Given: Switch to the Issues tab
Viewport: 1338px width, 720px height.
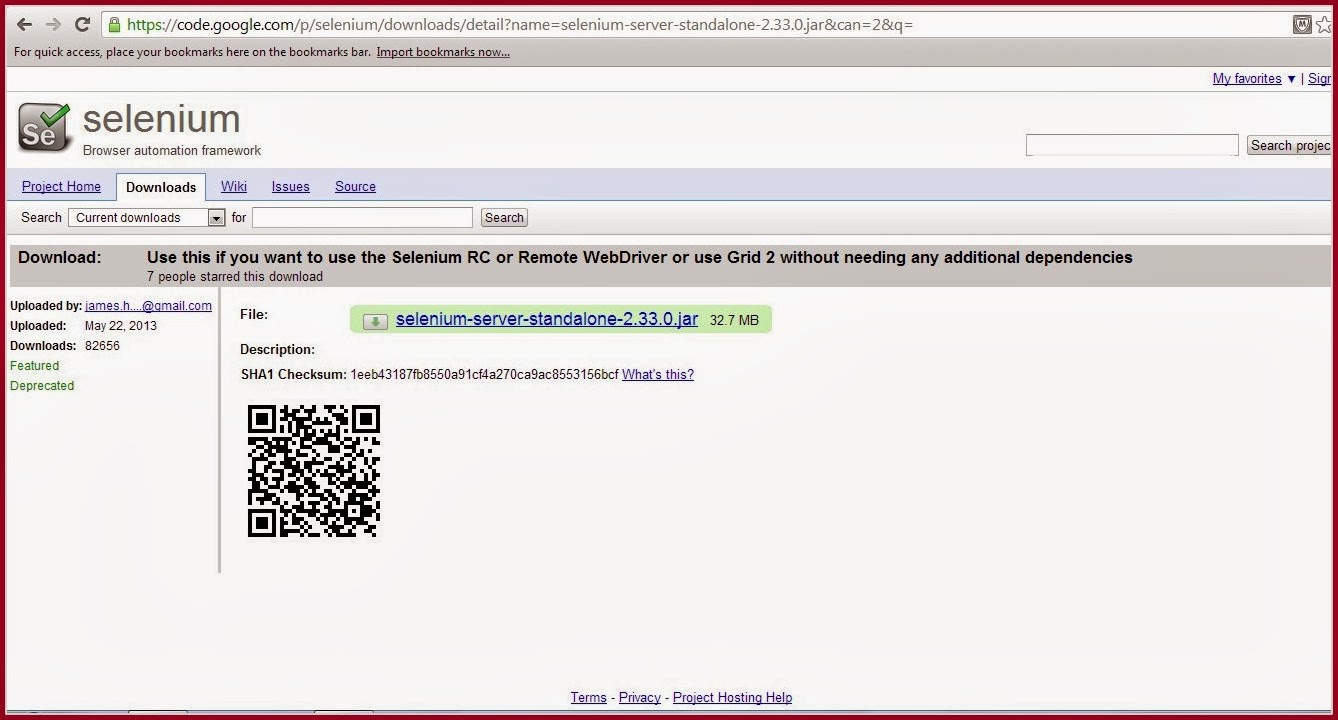Looking at the screenshot, I should click(291, 186).
